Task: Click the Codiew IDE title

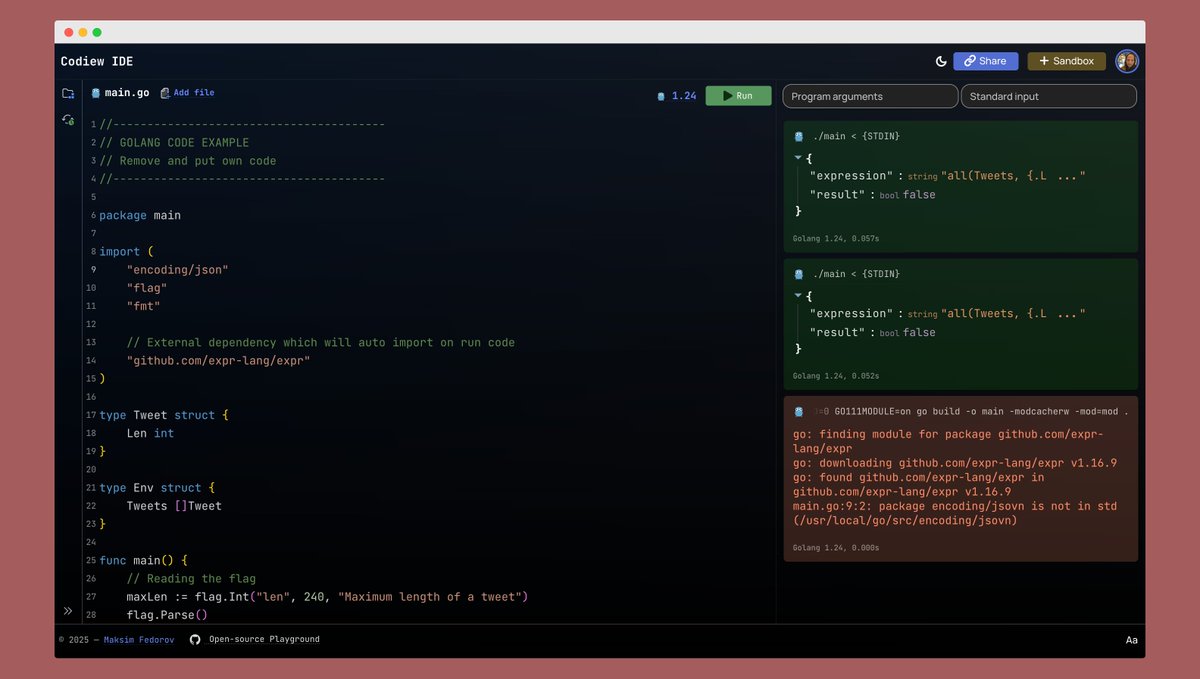Action: click(x=97, y=62)
